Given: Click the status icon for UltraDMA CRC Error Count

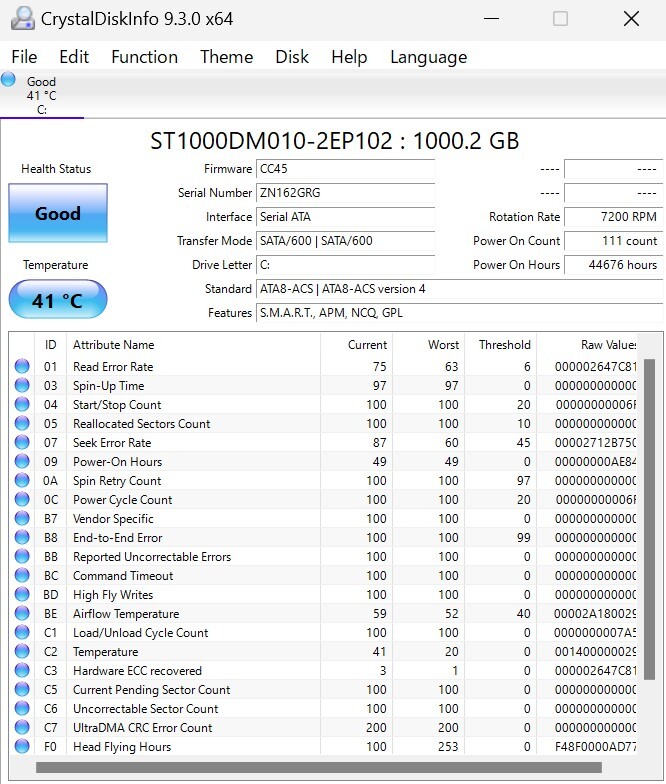Looking at the screenshot, I should click(22, 727).
